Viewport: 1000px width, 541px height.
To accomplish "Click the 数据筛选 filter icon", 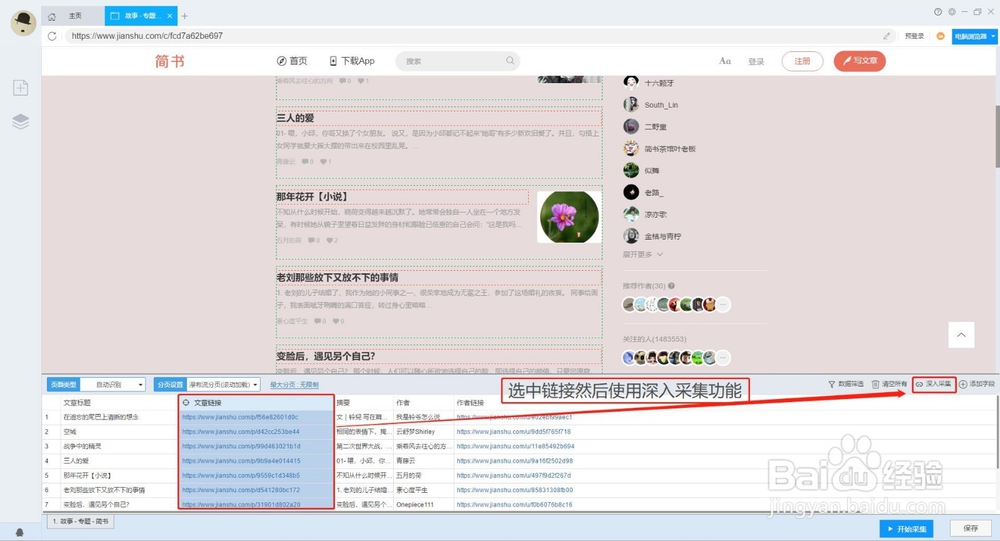I will tap(832, 384).
